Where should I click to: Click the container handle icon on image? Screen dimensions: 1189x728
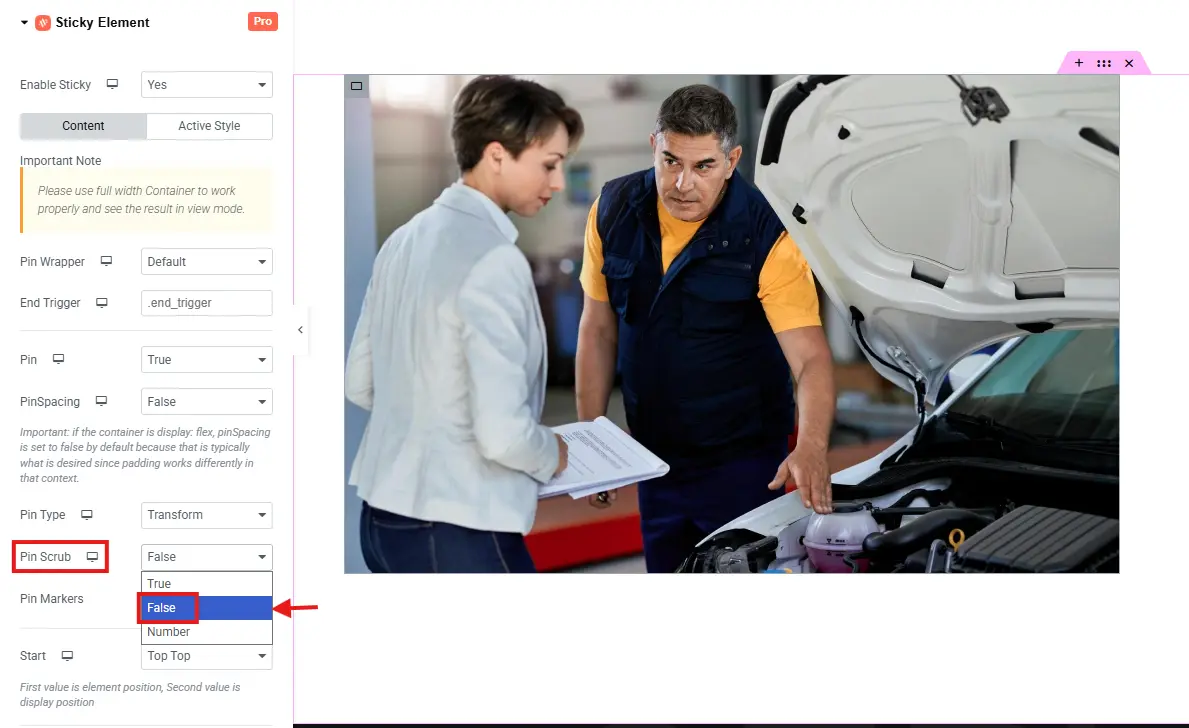[356, 86]
